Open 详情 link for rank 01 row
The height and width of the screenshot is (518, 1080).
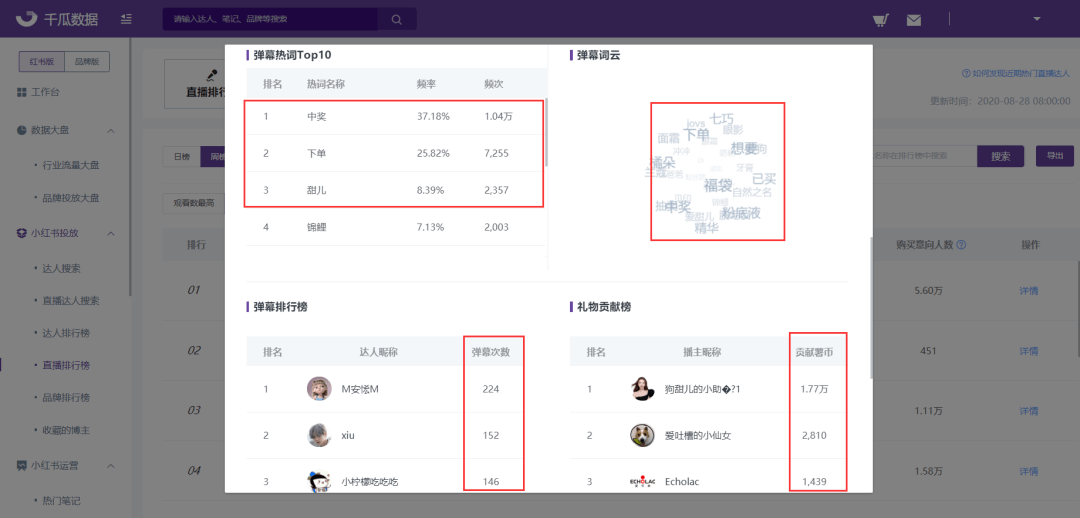1028,291
